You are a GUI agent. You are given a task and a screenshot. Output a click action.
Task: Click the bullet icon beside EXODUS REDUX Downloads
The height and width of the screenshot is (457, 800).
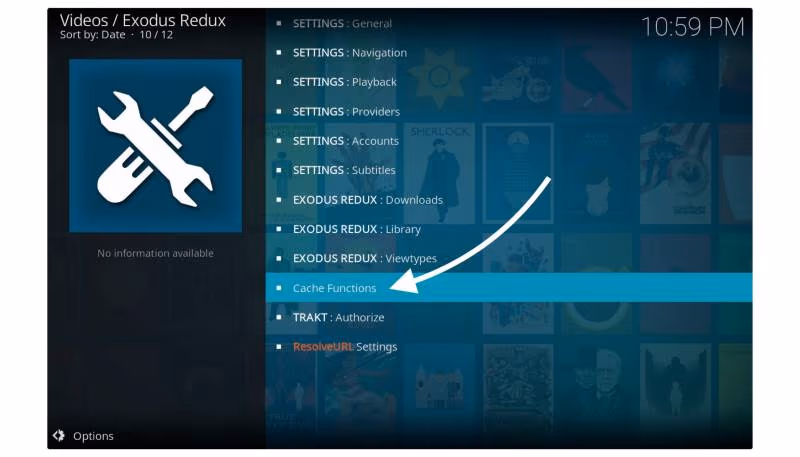click(279, 199)
